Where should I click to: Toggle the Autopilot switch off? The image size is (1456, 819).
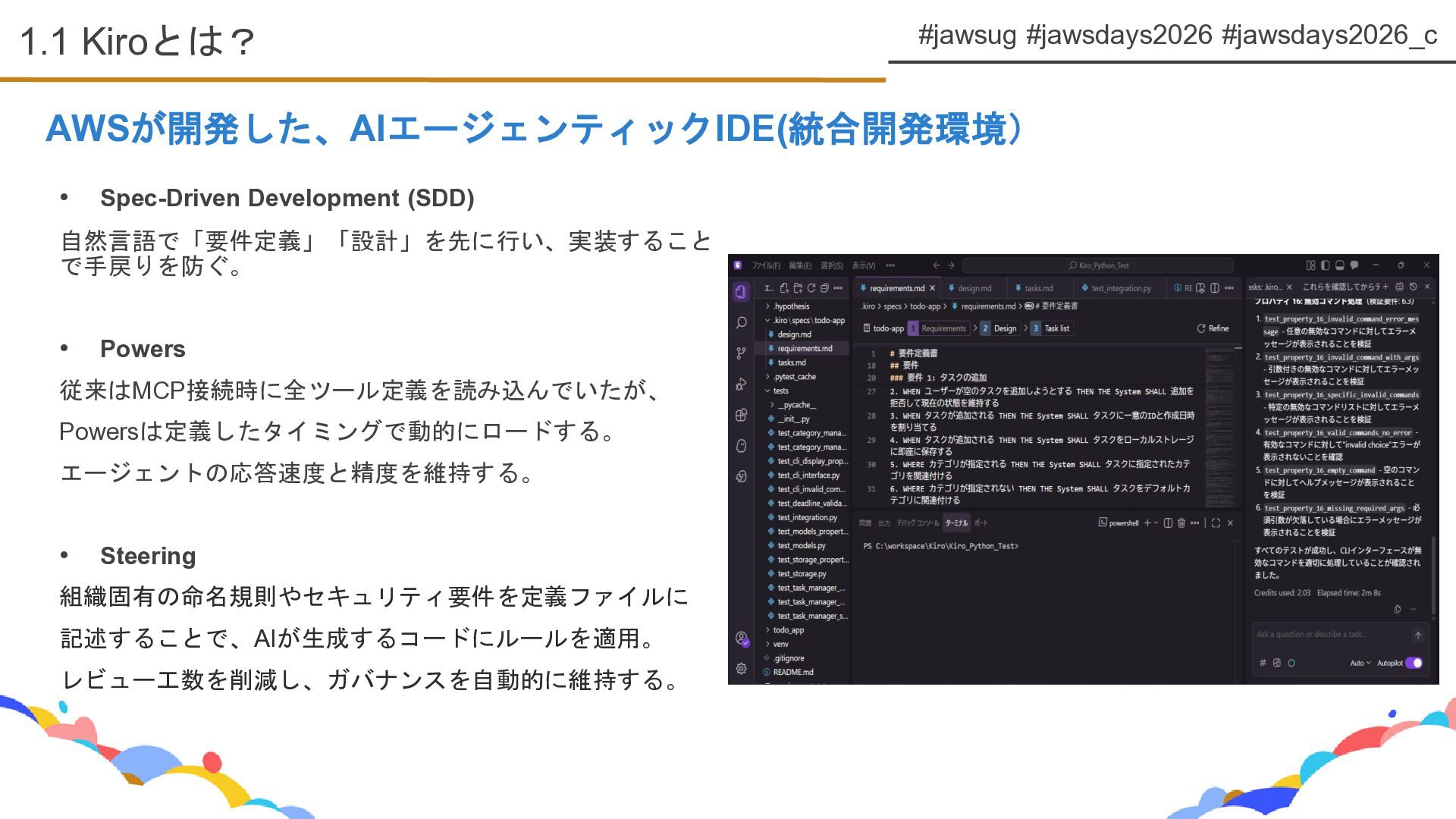coord(1414,663)
